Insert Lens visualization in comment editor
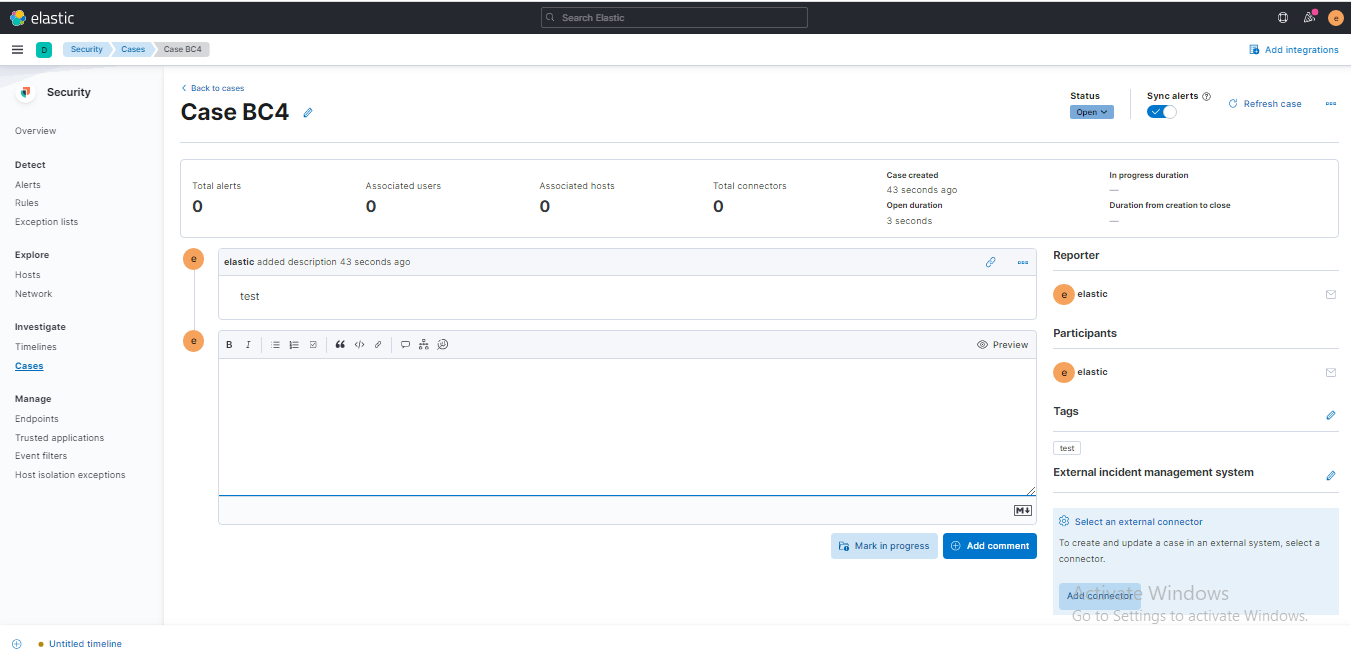 pos(443,344)
